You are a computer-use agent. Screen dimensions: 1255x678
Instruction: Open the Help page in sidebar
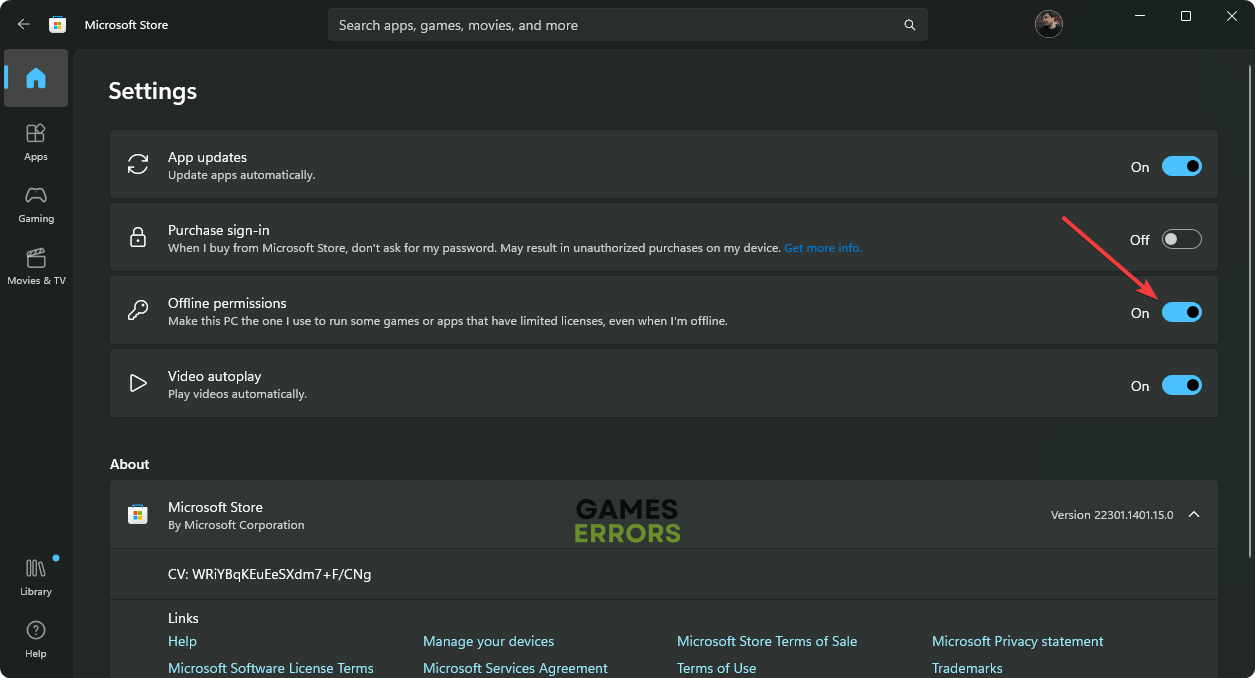click(36, 638)
